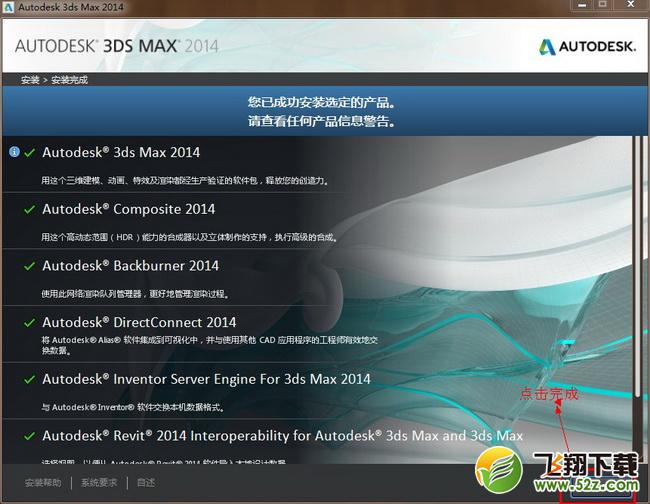
Task: Click the Backburner description 使用此网络渲染队列管理器
Action: (135, 294)
